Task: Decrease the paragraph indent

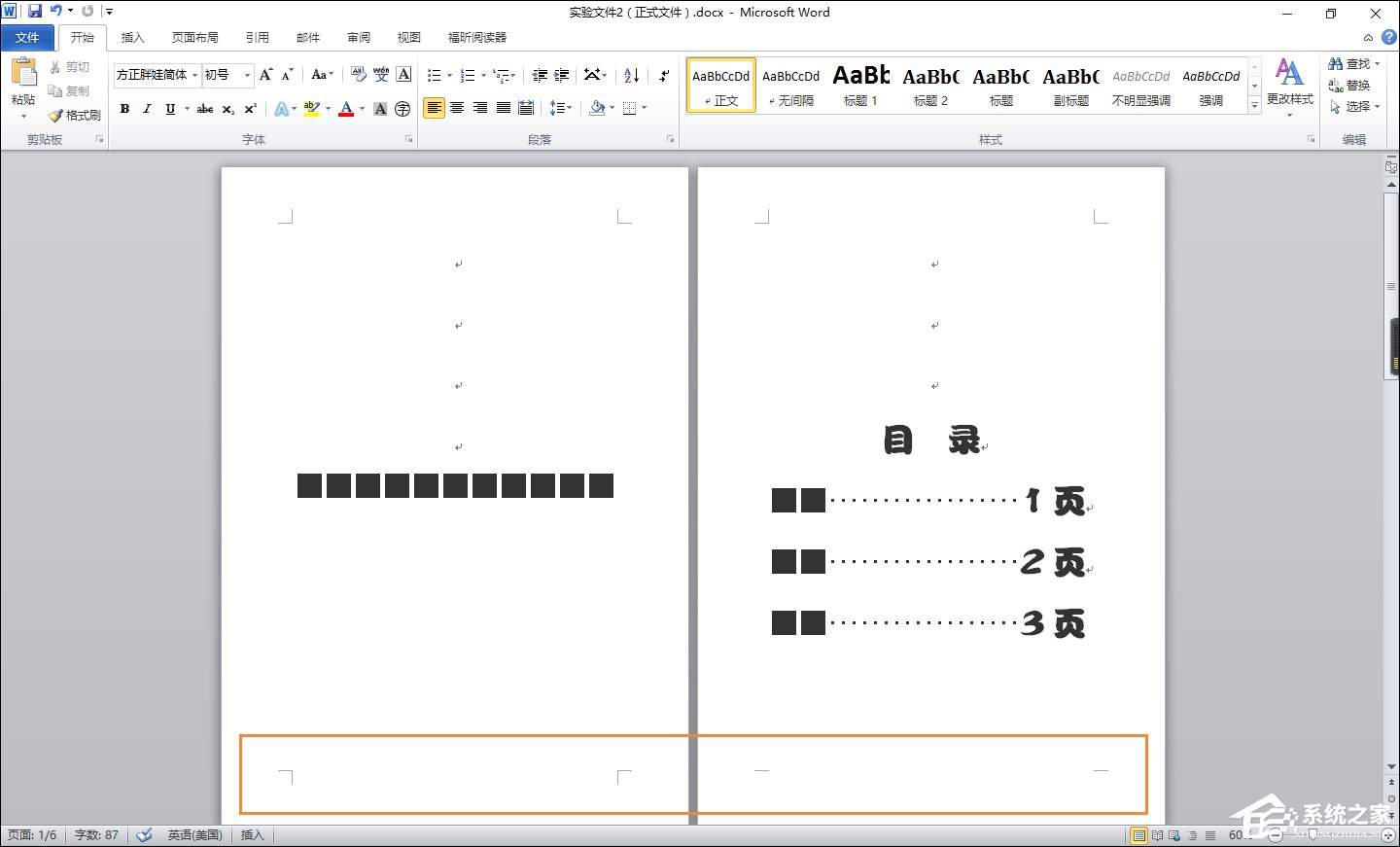Action: (540, 75)
